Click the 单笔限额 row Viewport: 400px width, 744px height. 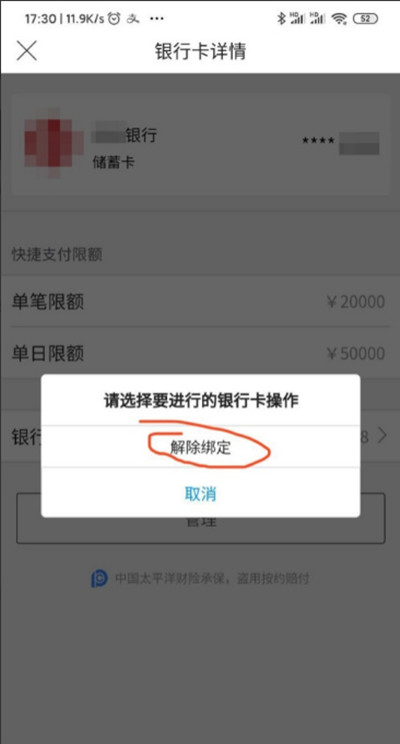point(200,301)
